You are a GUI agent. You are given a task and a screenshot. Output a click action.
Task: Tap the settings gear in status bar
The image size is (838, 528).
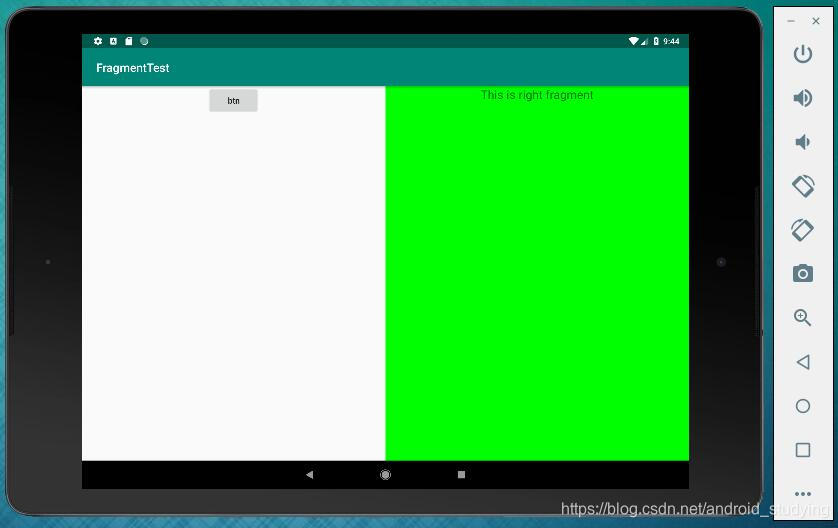tap(98, 41)
